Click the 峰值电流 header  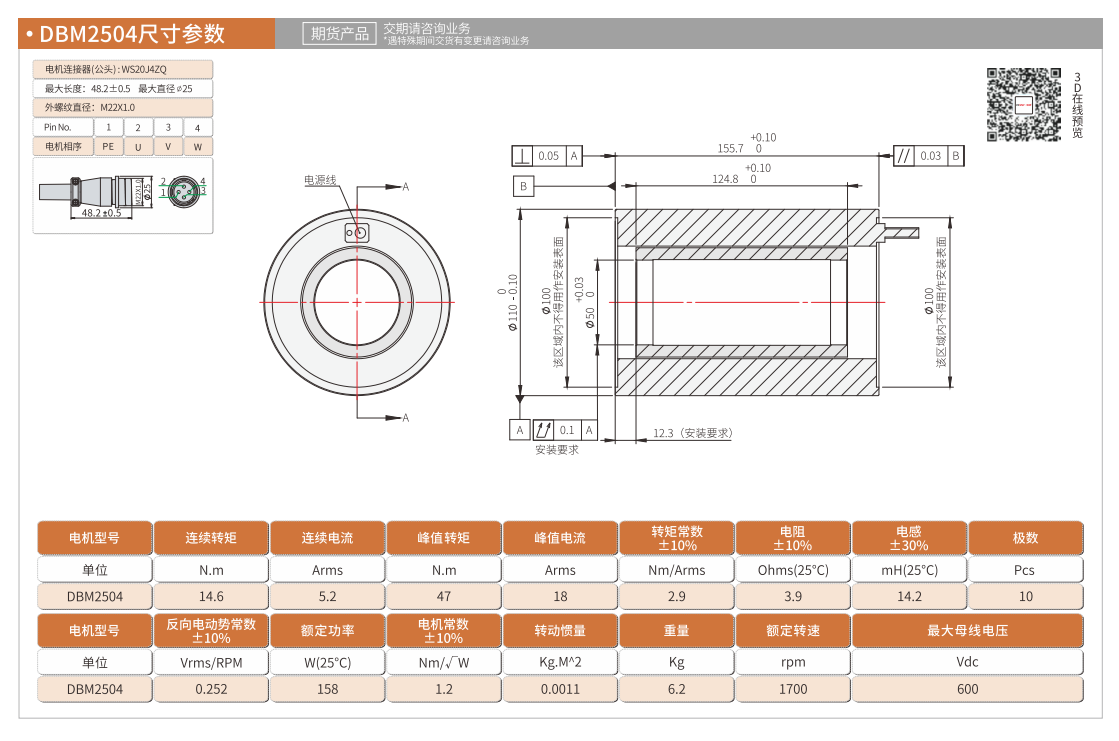point(560,538)
